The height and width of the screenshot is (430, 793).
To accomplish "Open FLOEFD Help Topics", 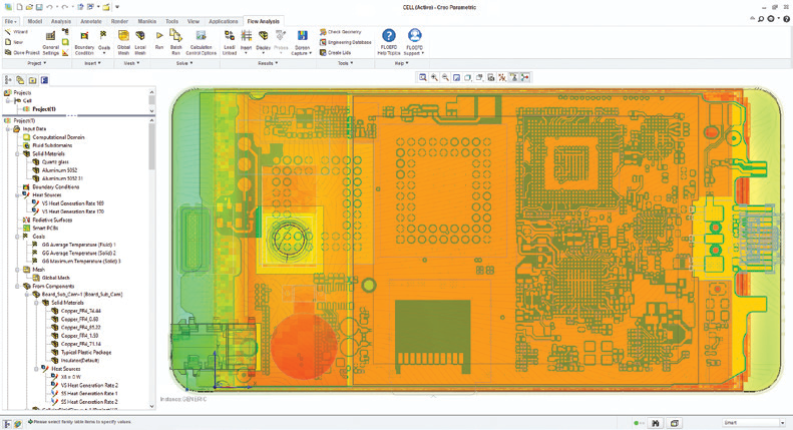I will coord(389,39).
